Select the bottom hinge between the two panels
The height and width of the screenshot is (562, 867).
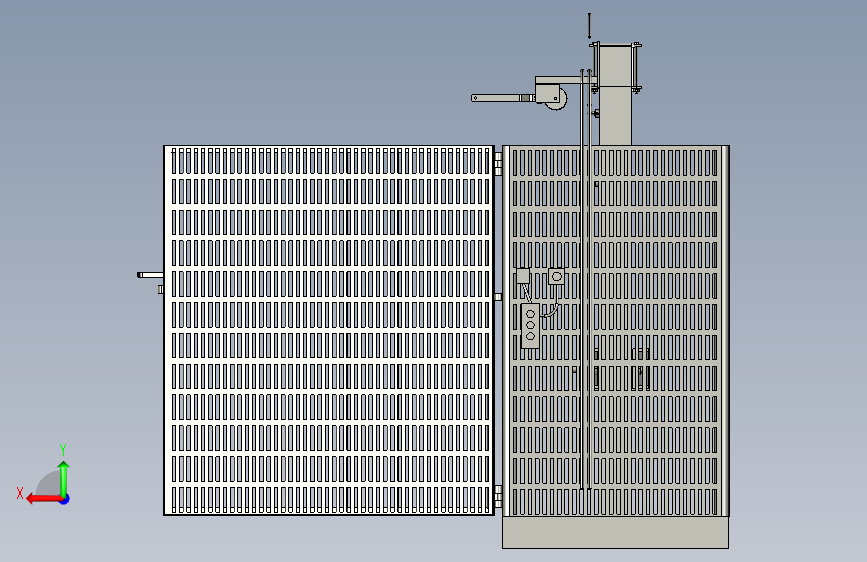click(x=498, y=496)
